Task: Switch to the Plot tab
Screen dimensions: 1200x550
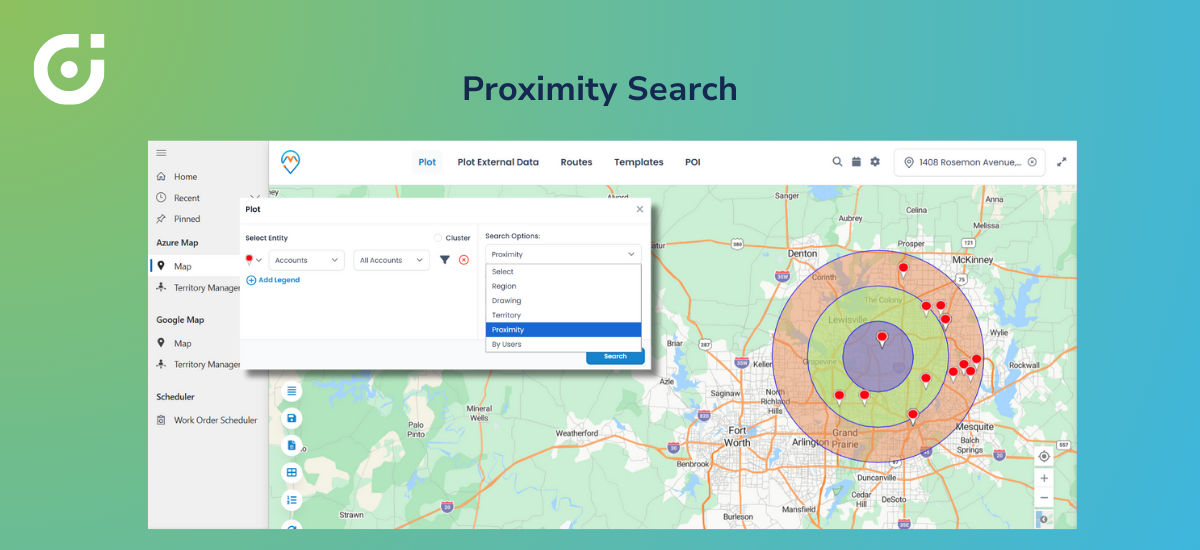Action: (x=427, y=162)
